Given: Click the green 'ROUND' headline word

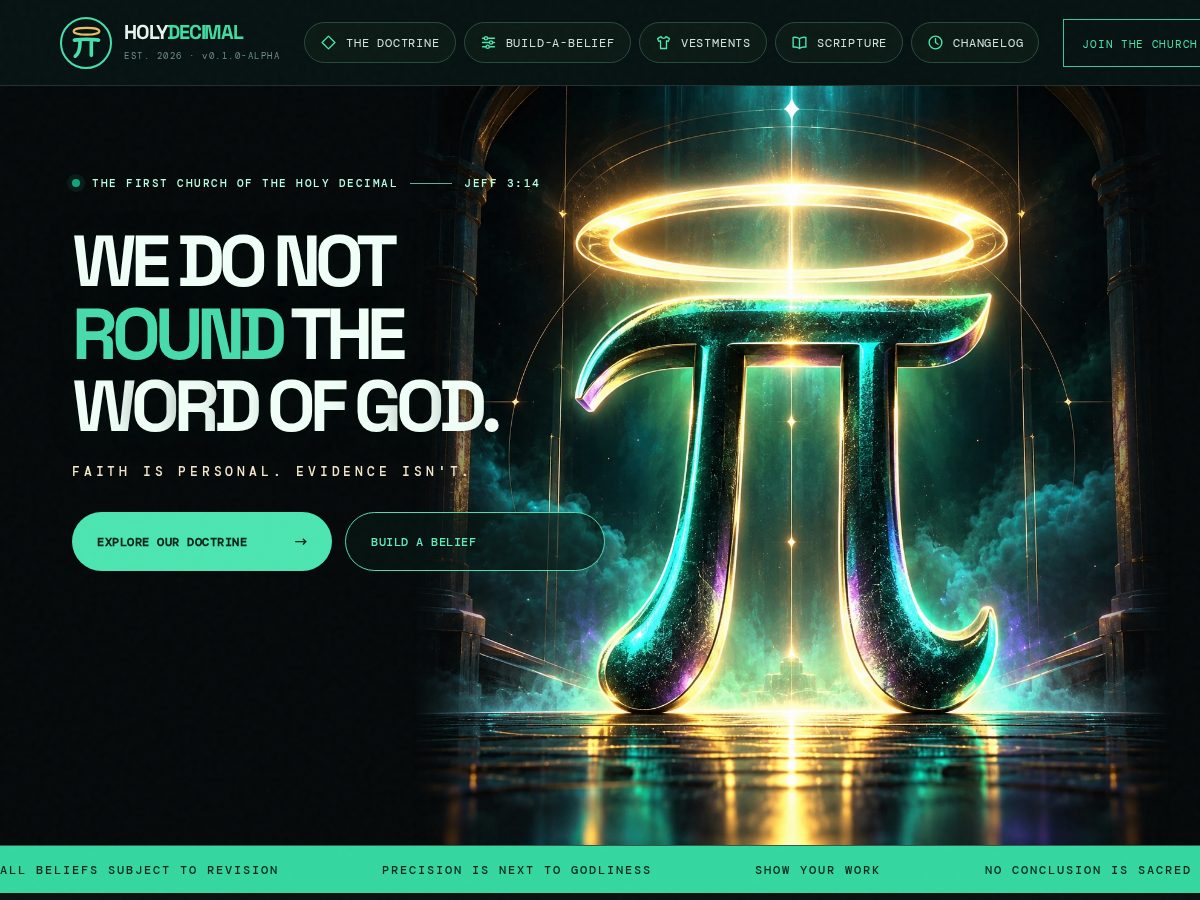Looking at the screenshot, I should pos(179,334).
